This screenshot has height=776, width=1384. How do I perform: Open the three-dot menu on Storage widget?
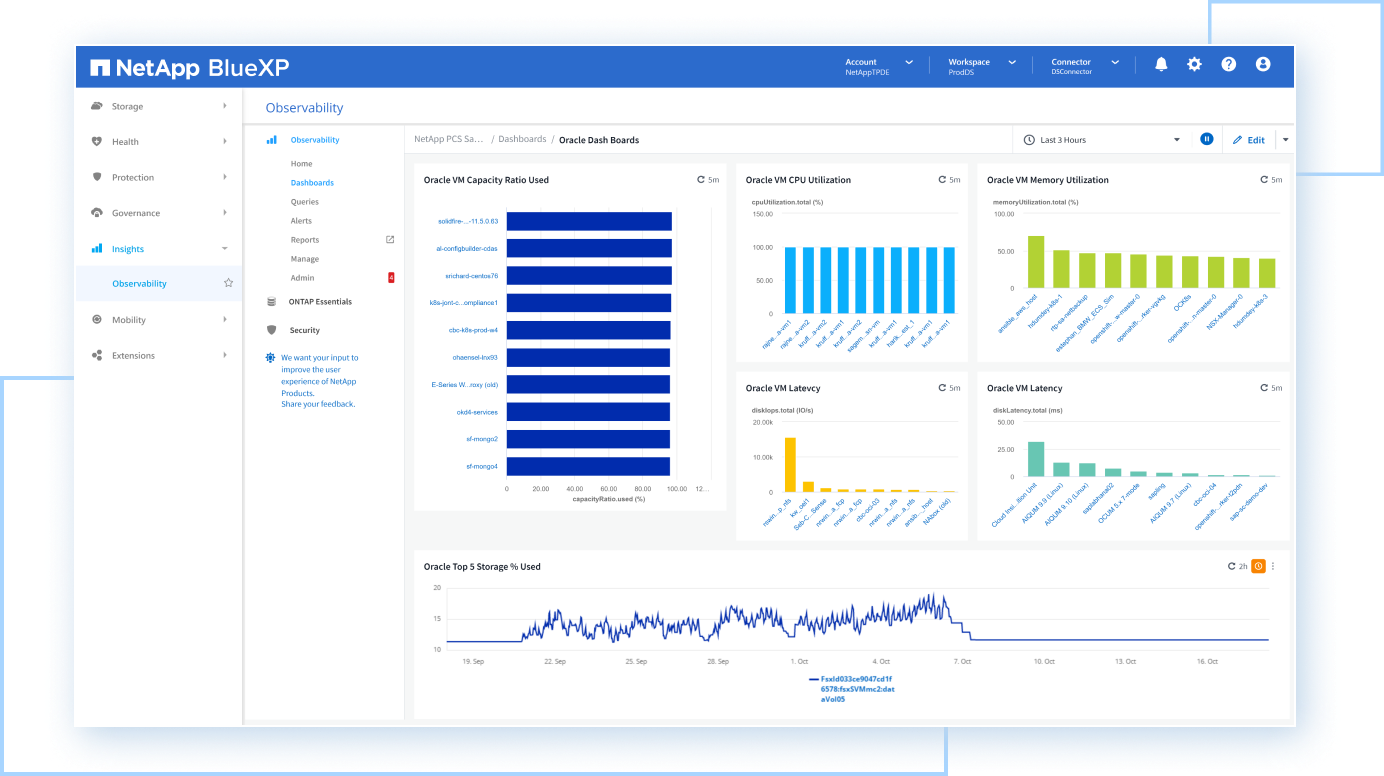click(x=1273, y=566)
